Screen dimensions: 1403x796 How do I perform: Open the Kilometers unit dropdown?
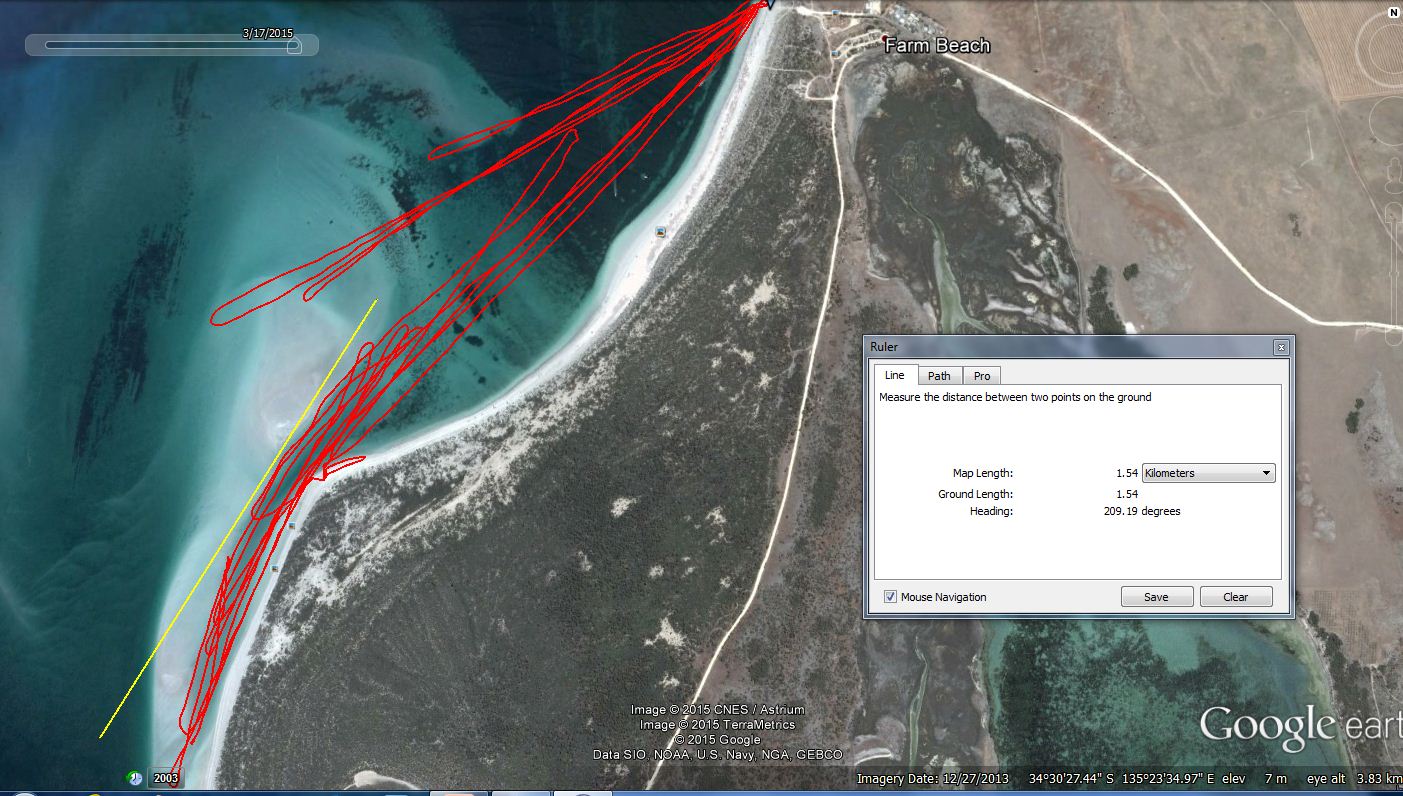(x=1208, y=473)
